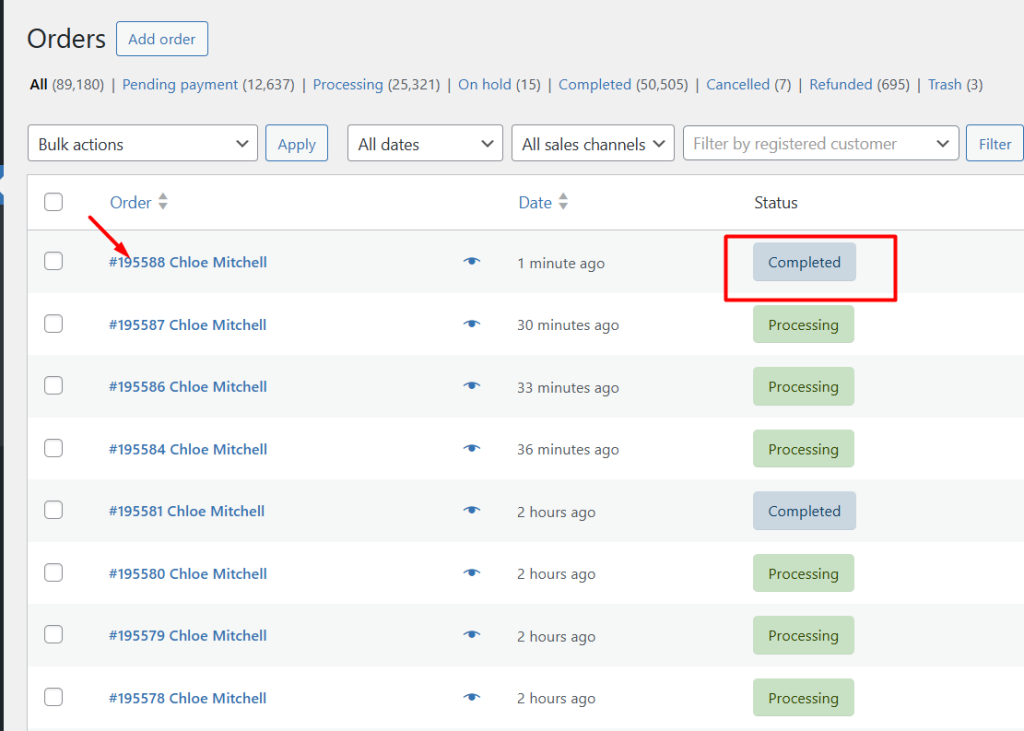
Task: Check the checkbox for order #195588
Action: [x=53, y=262]
